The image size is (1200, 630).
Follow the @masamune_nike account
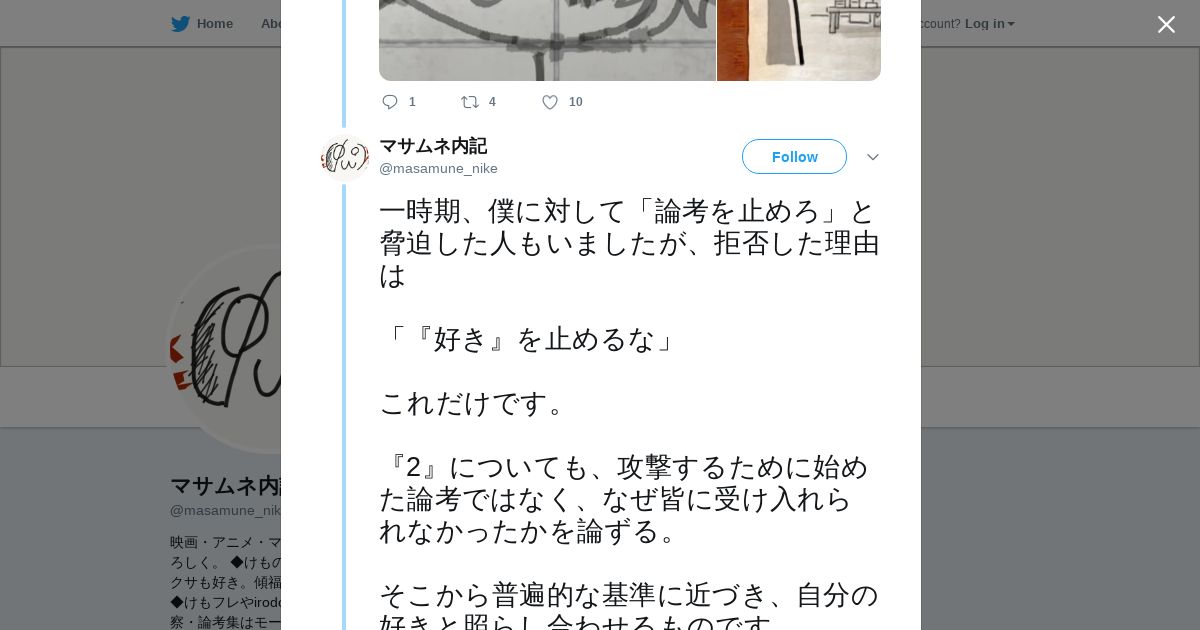click(x=794, y=157)
